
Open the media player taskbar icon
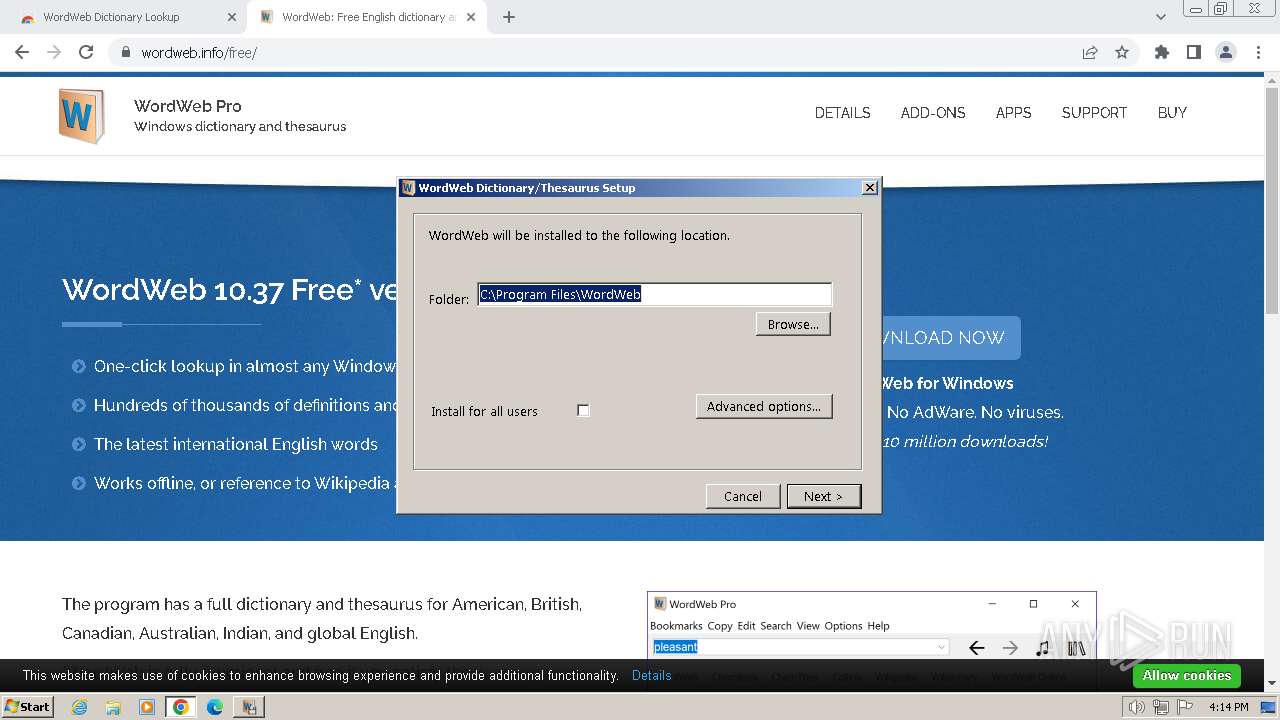(x=147, y=707)
